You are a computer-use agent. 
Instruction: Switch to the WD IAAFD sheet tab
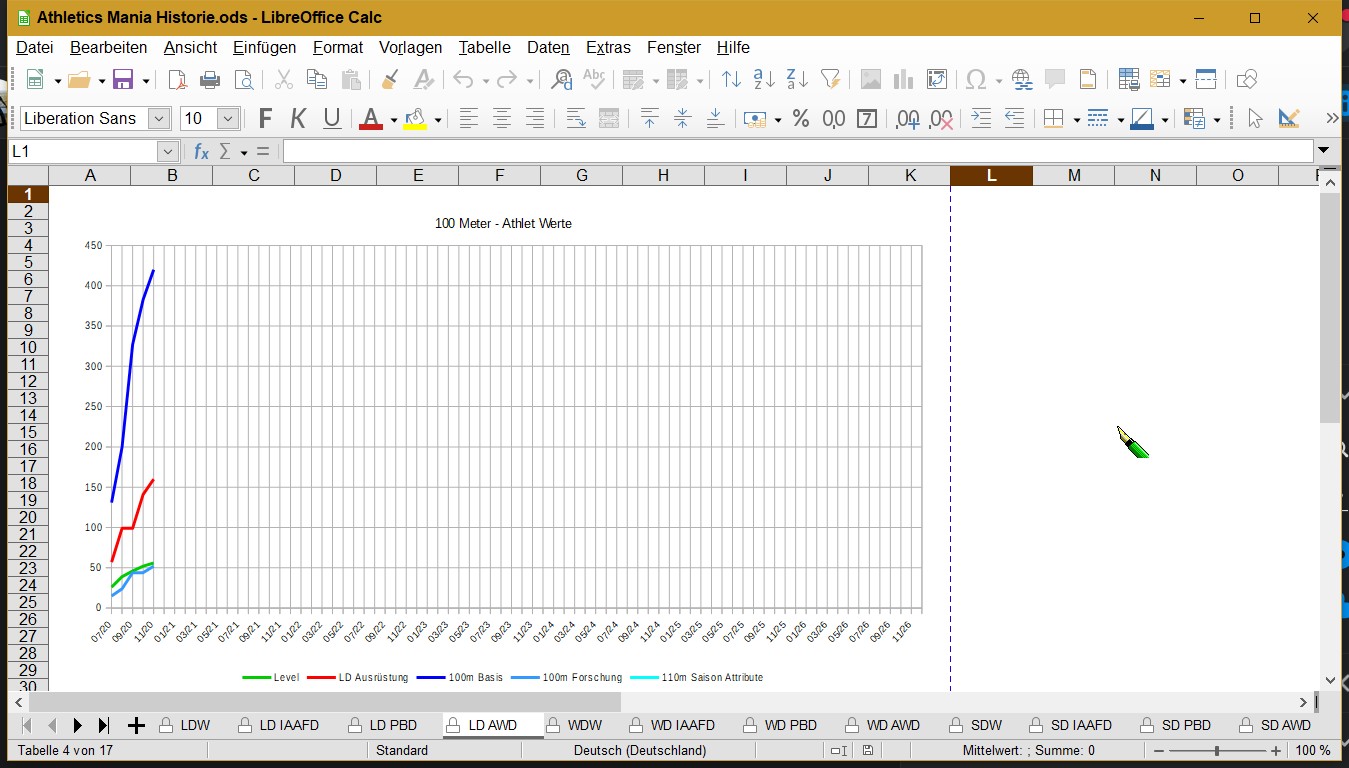coord(672,725)
